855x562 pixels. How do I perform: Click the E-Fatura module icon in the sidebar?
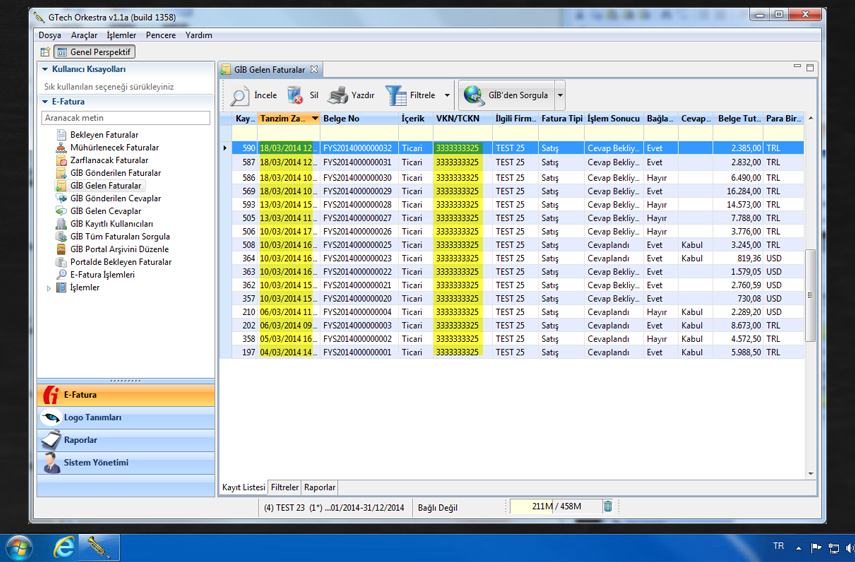(51, 395)
